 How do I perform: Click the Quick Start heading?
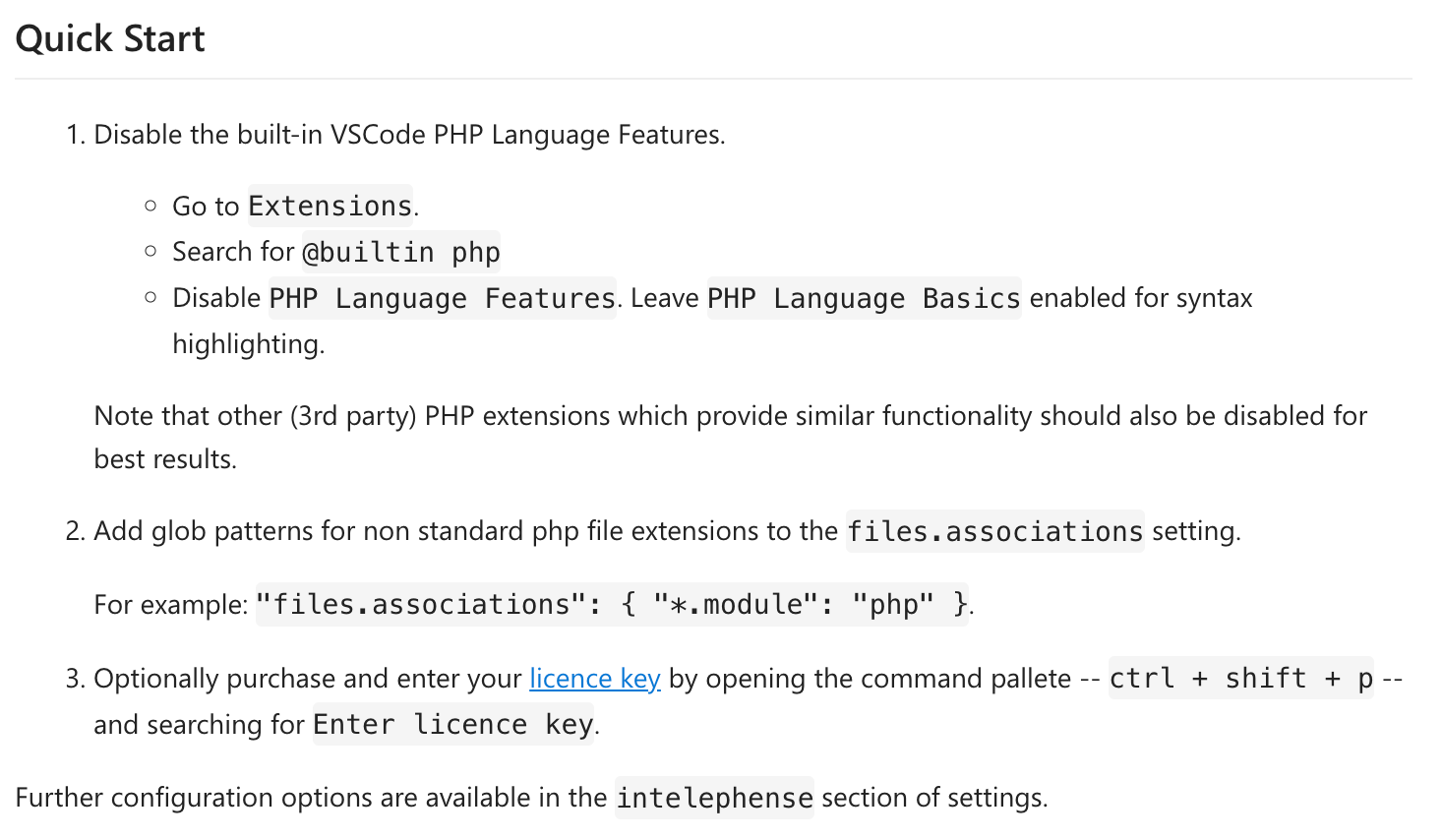(x=110, y=38)
